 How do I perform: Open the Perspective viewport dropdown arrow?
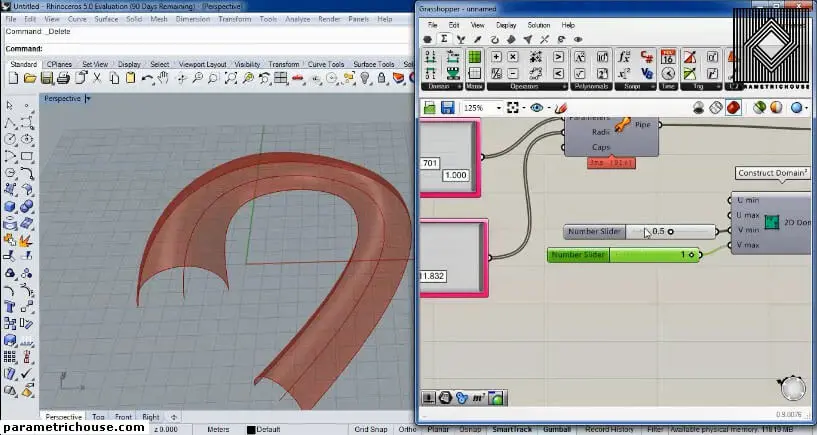point(88,99)
